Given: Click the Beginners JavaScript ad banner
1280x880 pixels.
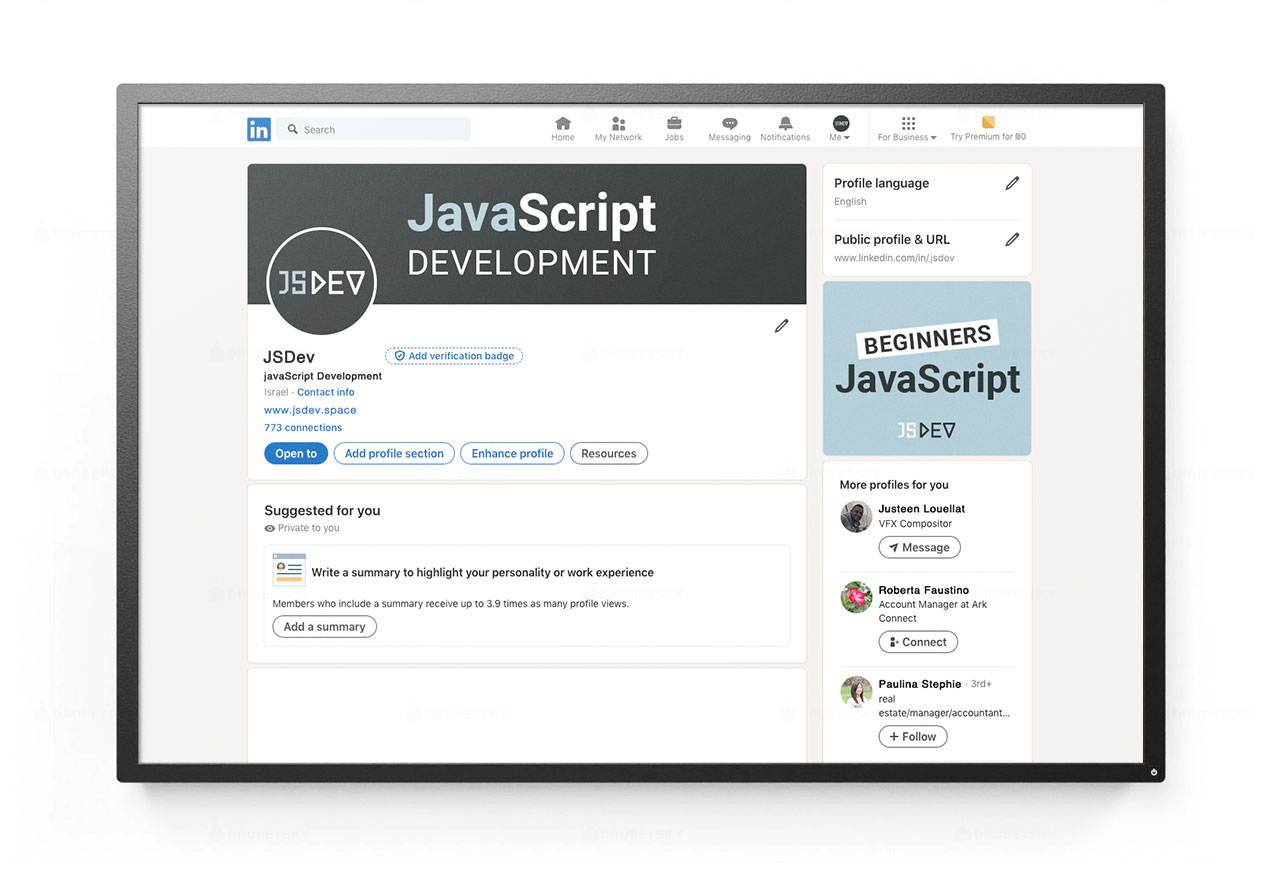Looking at the screenshot, I should tap(927, 368).
